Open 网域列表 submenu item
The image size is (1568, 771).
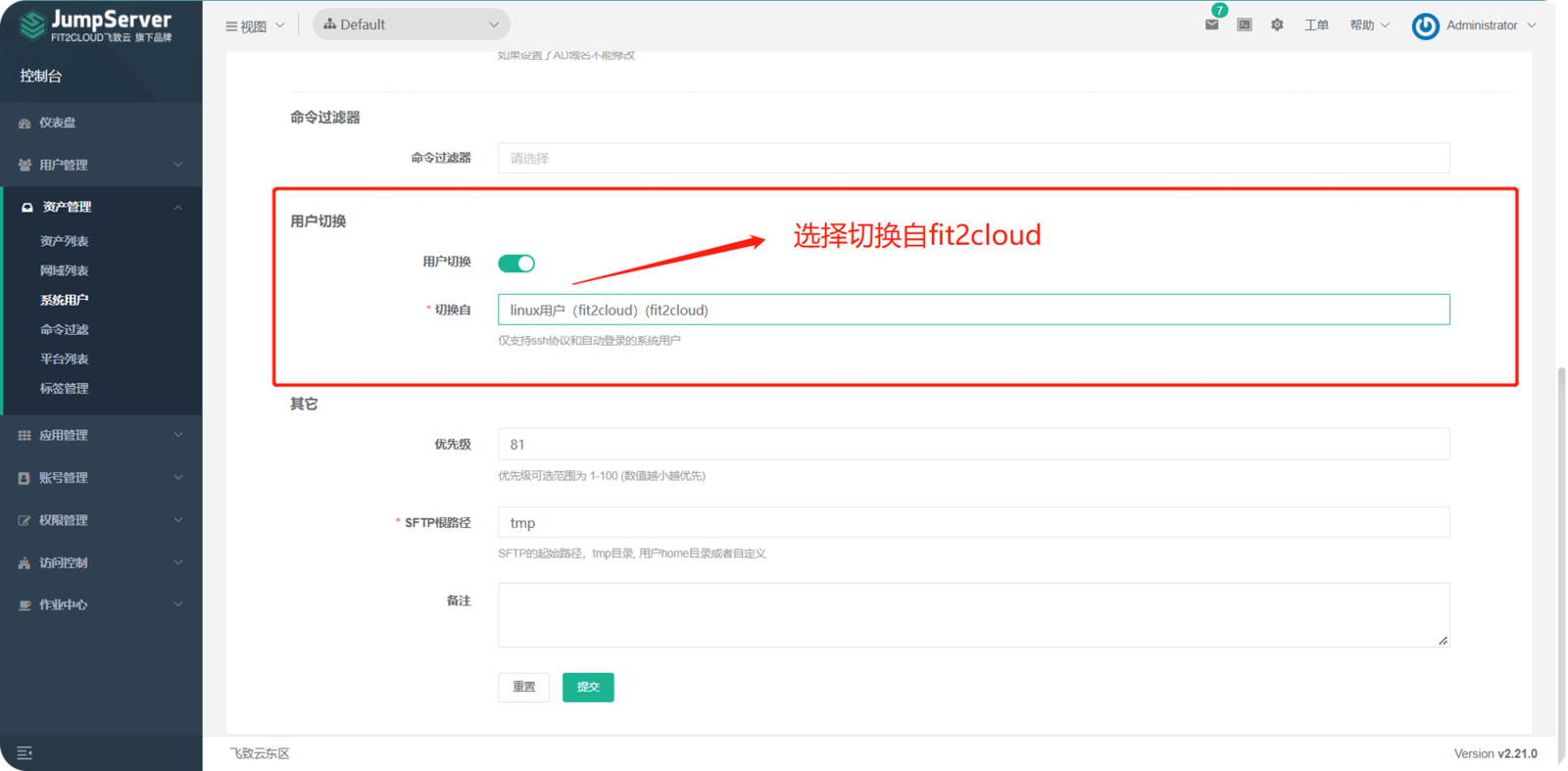(64, 270)
